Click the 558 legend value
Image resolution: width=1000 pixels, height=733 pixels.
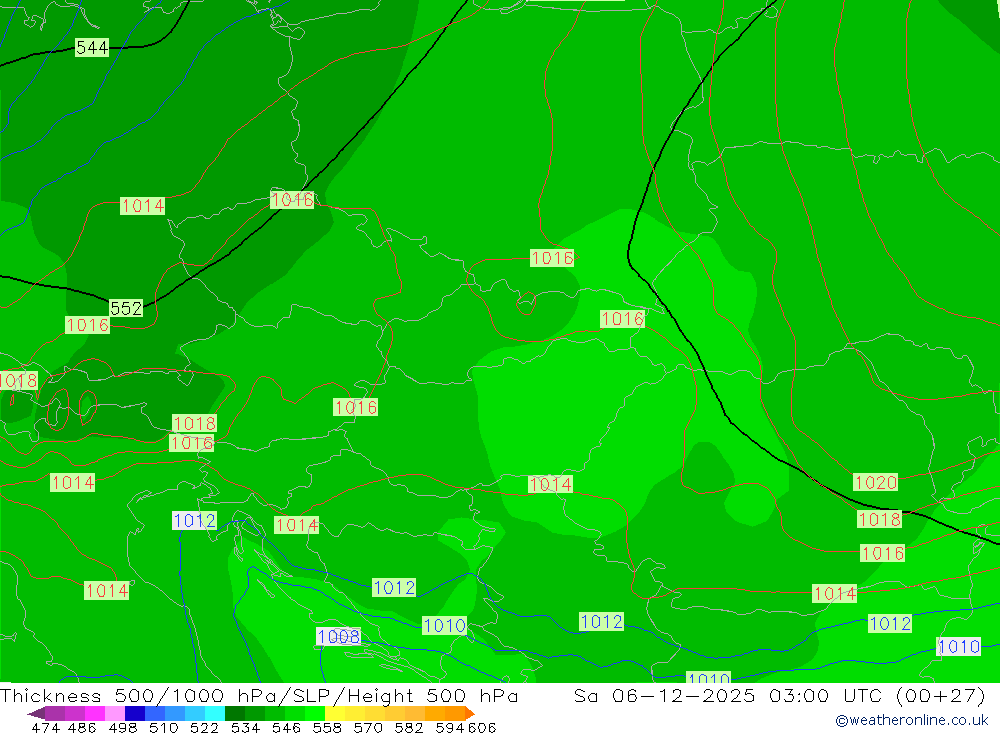tap(327, 727)
